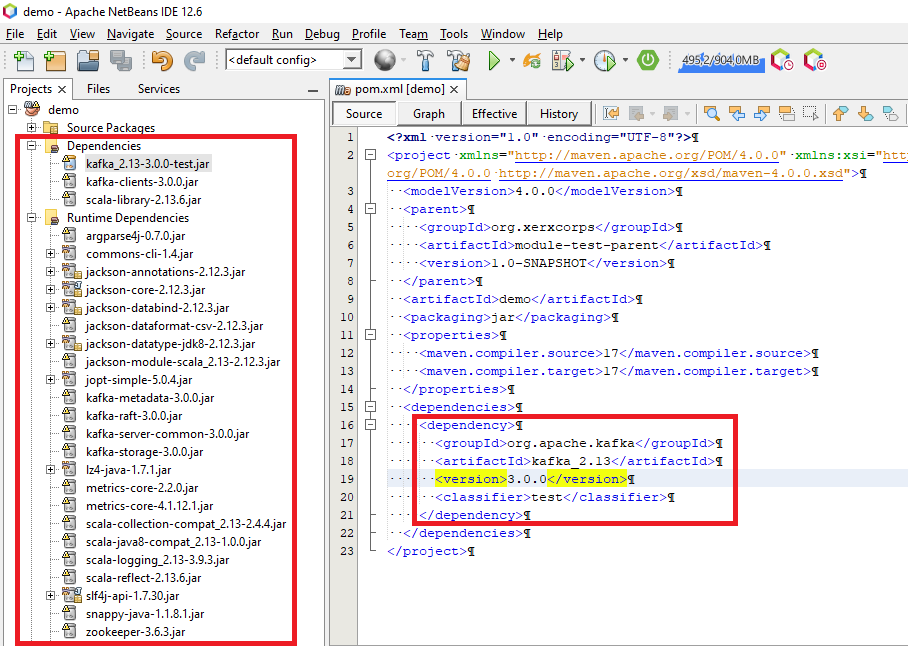Click the New Project toolbar icon

coord(55,60)
